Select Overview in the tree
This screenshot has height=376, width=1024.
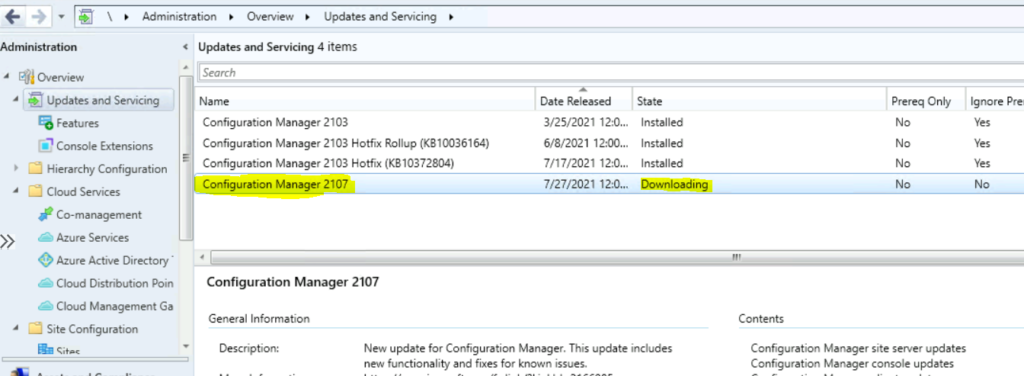pos(61,77)
